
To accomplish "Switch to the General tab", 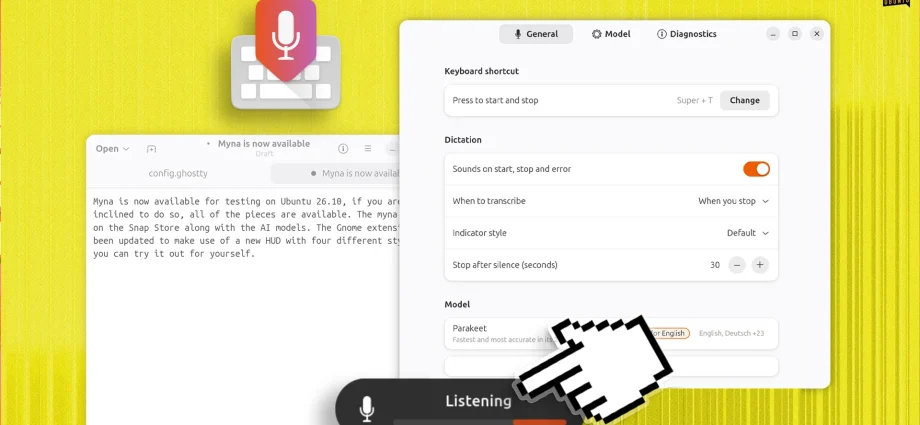I will pos(536,34).
